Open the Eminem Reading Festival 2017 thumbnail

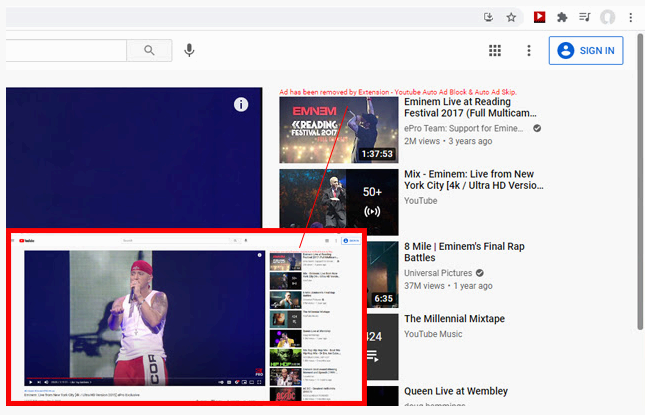(x=339, y=130)
